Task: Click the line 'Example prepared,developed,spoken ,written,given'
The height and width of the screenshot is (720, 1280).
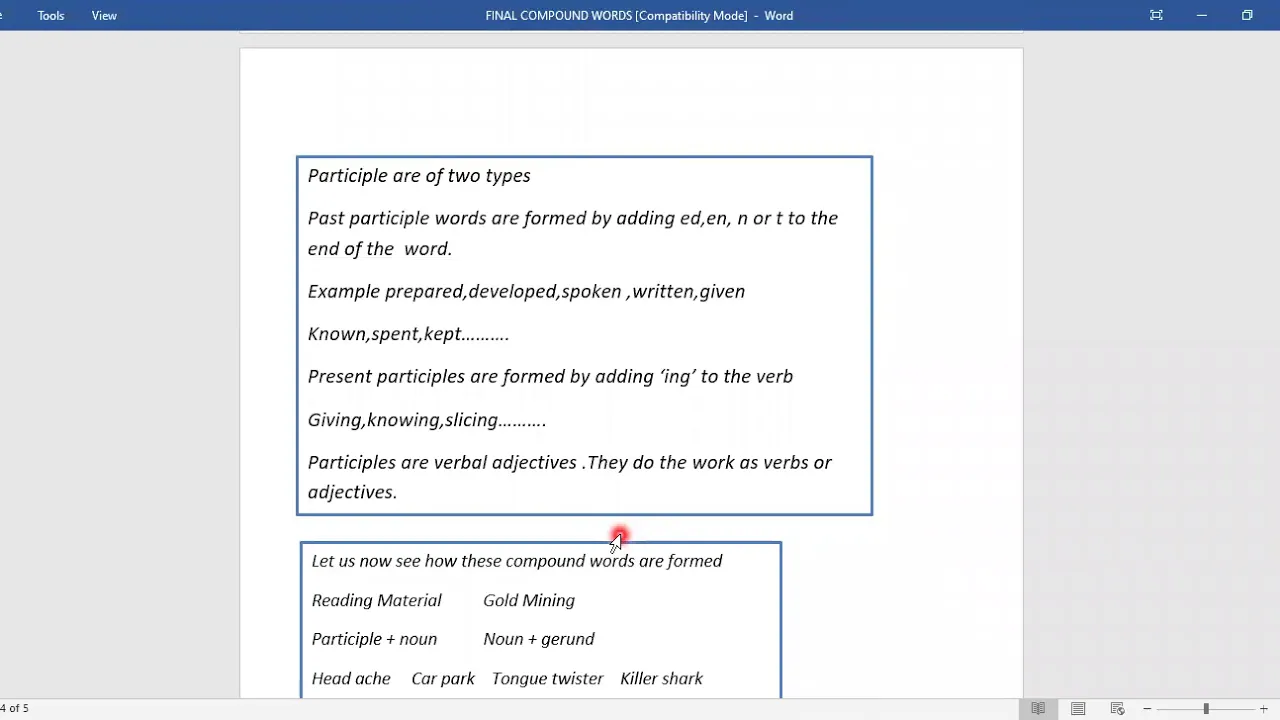Action: [526, 291]
